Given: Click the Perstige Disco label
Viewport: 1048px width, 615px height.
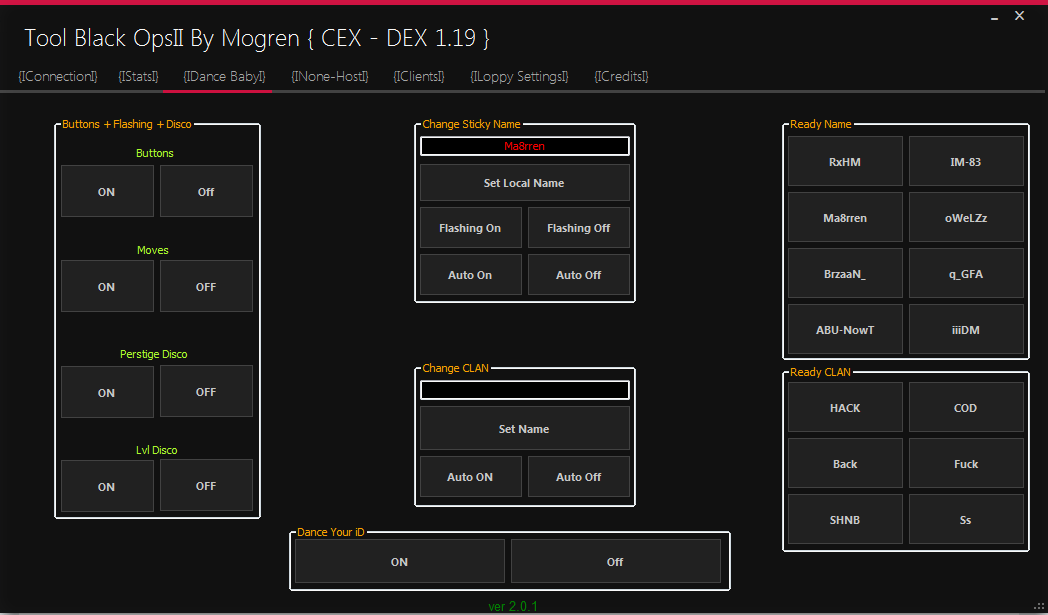Looking at the screenshot, I should 154,354.
